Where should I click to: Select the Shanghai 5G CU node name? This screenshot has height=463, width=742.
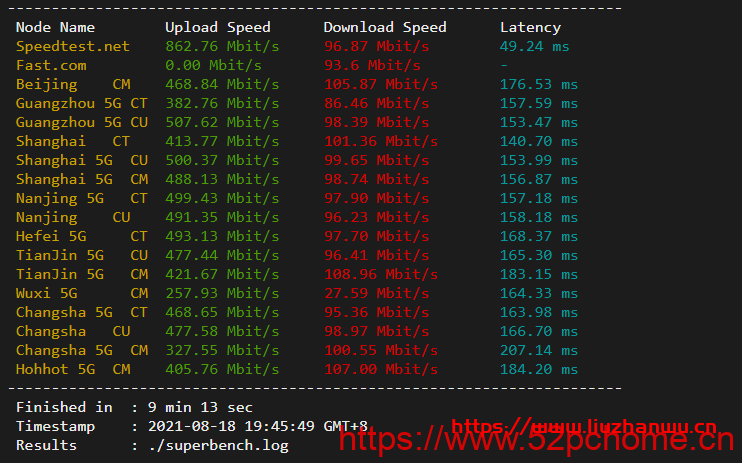pyautogui.click(x=82, y=160)
